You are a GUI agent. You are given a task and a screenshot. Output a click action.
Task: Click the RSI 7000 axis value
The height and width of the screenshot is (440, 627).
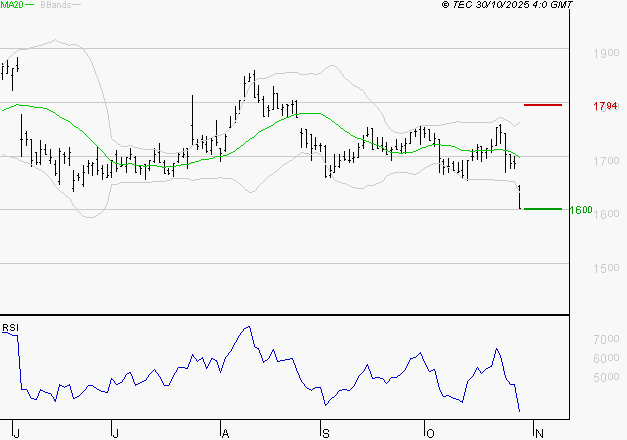click(x=606, y=339)
